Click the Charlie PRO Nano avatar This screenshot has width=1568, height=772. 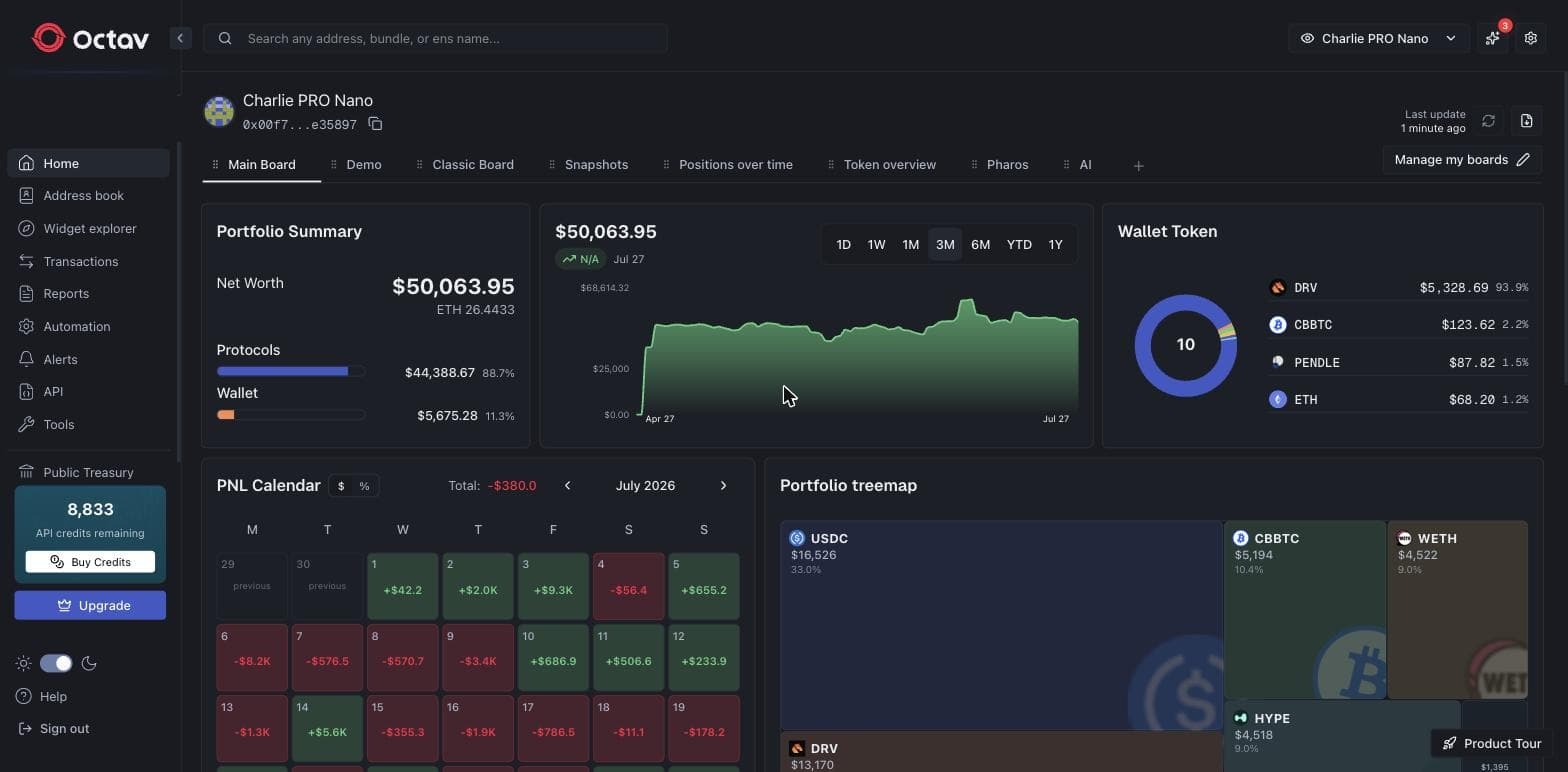[x=219, y=111]
